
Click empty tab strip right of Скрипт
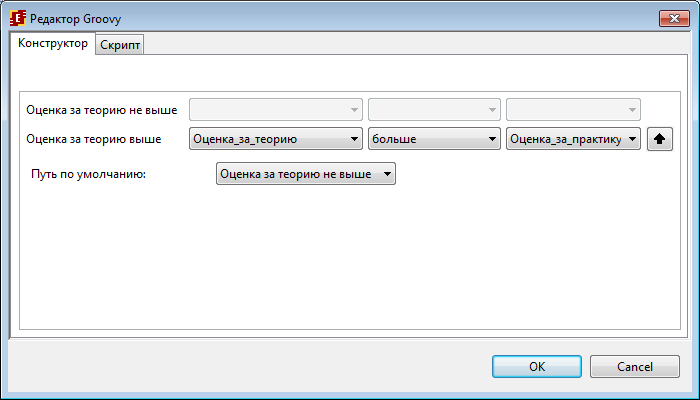coord(400,45)
